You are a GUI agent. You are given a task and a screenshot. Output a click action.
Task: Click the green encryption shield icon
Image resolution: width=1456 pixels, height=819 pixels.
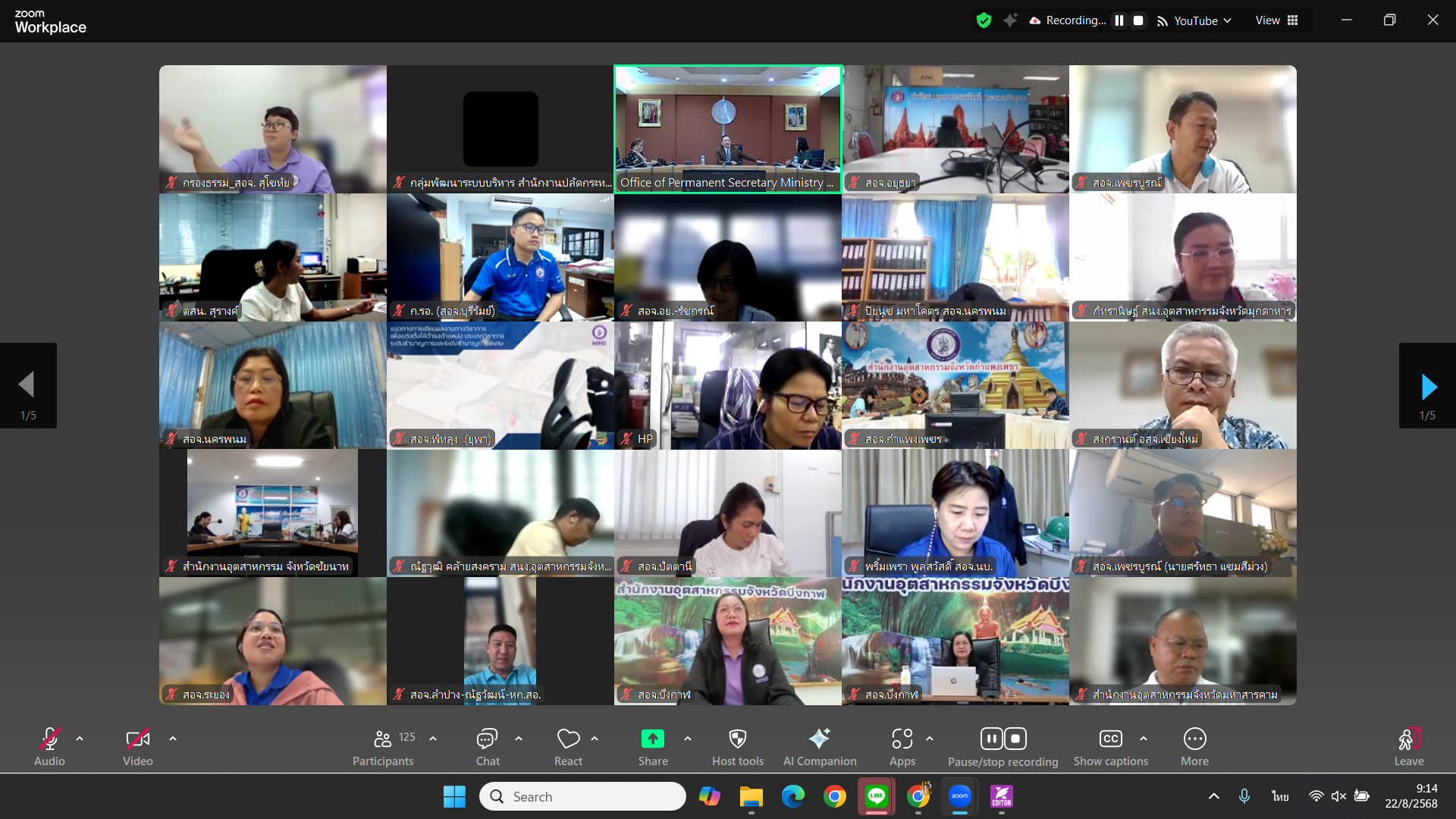tap(984, 20)
